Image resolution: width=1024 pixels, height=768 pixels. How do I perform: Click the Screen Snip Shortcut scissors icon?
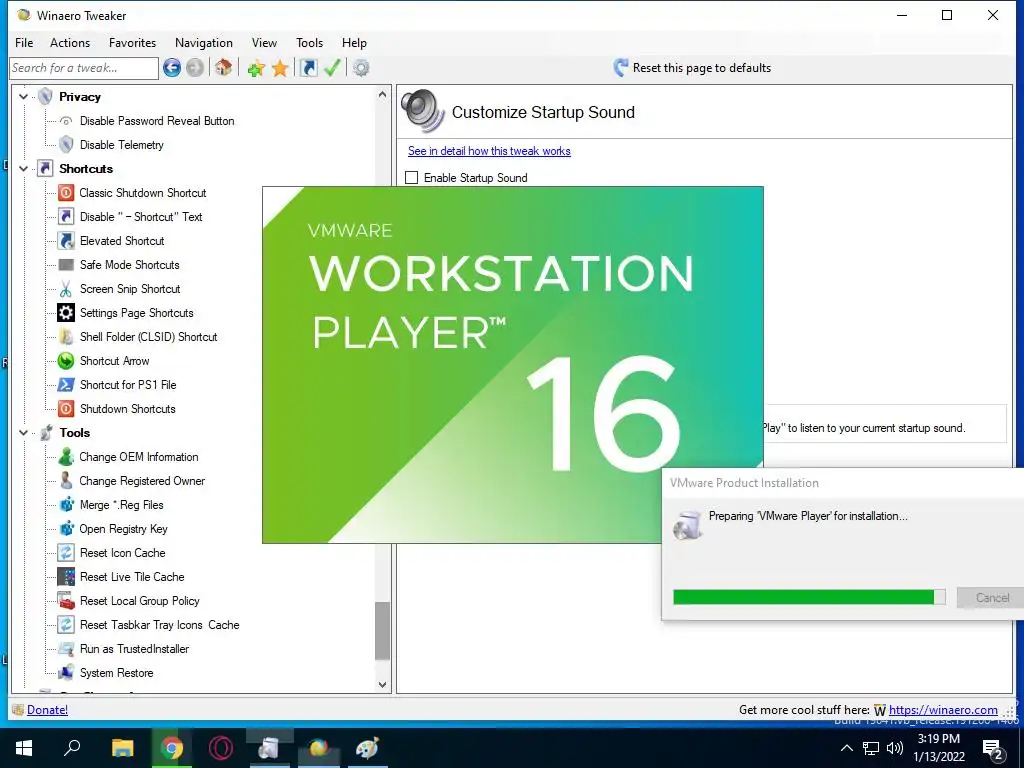pos(66,289)
